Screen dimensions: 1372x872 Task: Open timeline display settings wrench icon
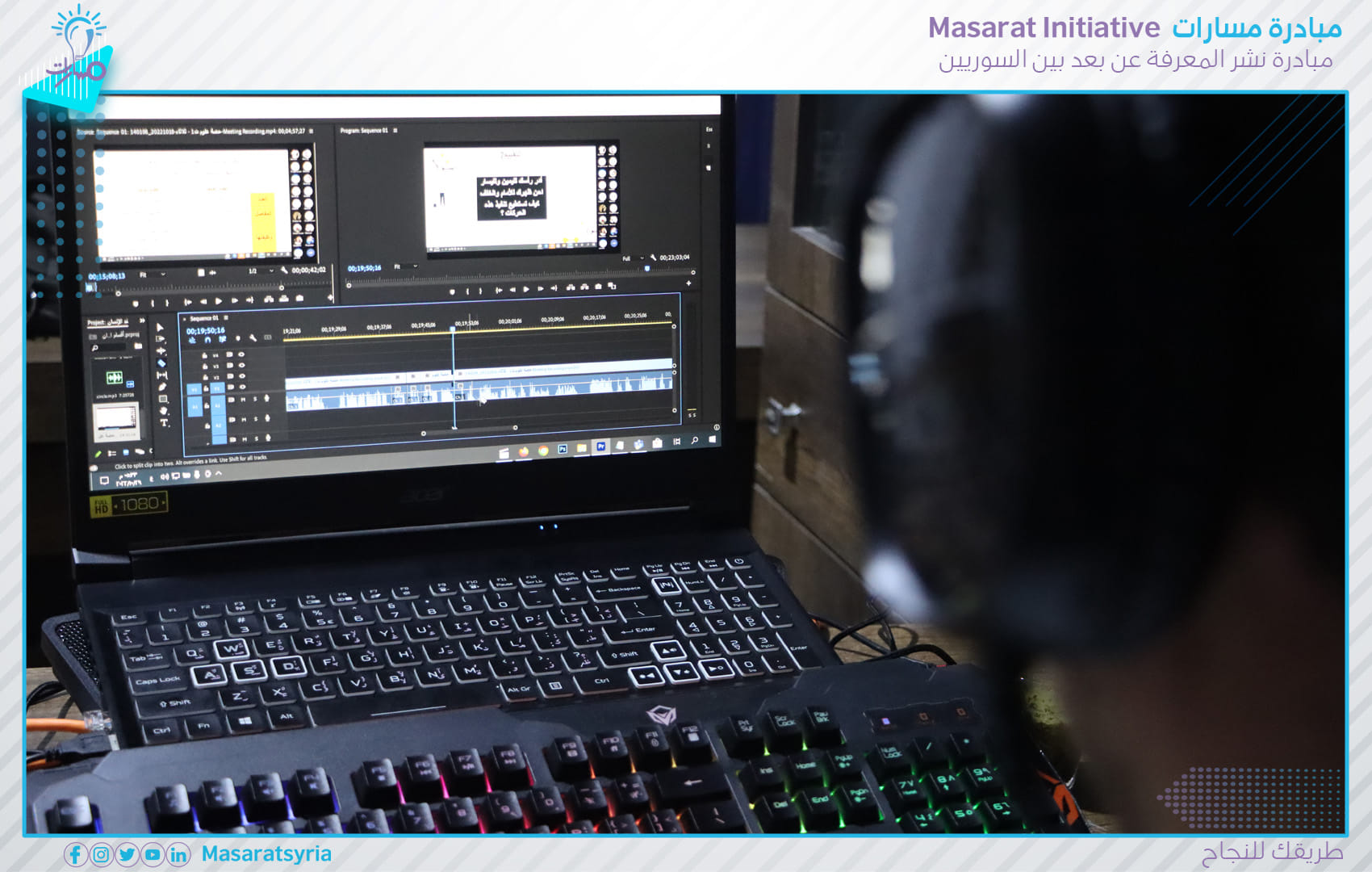click(253, 337)
